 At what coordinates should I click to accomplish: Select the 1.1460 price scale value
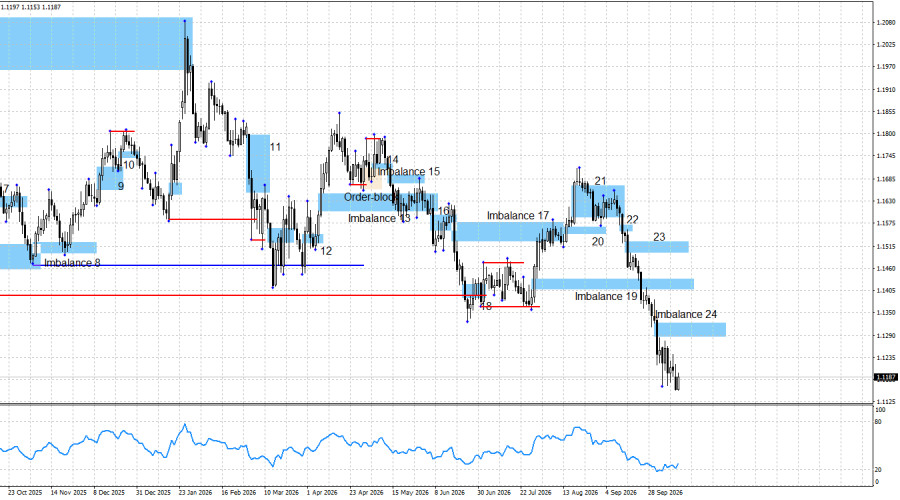[x=886, y=268]
